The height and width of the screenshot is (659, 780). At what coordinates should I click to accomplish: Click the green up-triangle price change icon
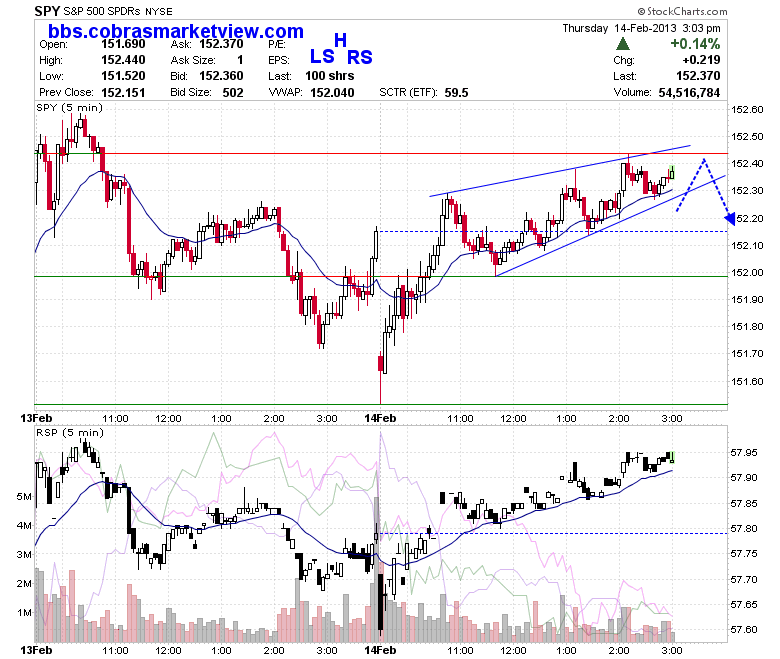click(622, 44)
